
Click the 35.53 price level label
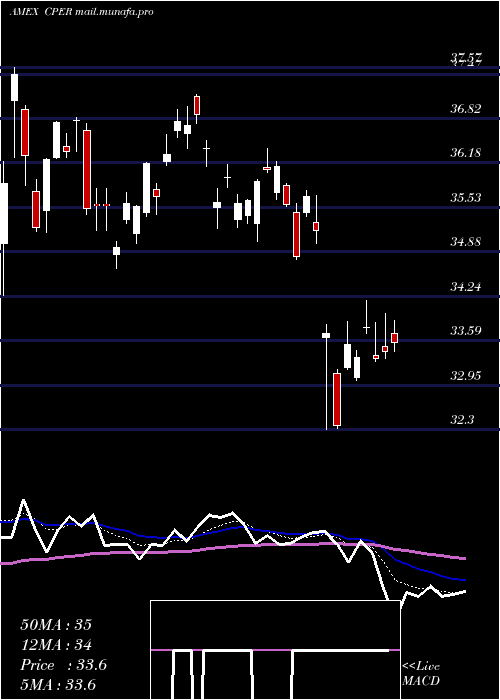coord(466,197)
